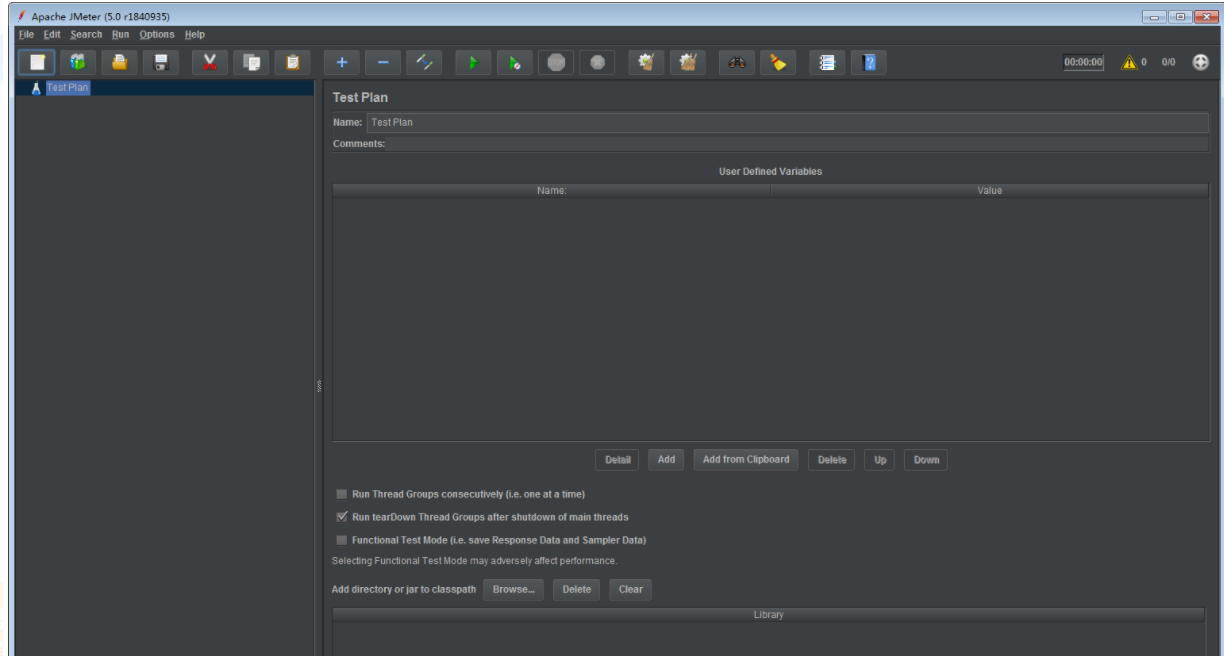Click the yellow warning log icon
The height and width of the screenshot is (656, 1224).
1129,62
